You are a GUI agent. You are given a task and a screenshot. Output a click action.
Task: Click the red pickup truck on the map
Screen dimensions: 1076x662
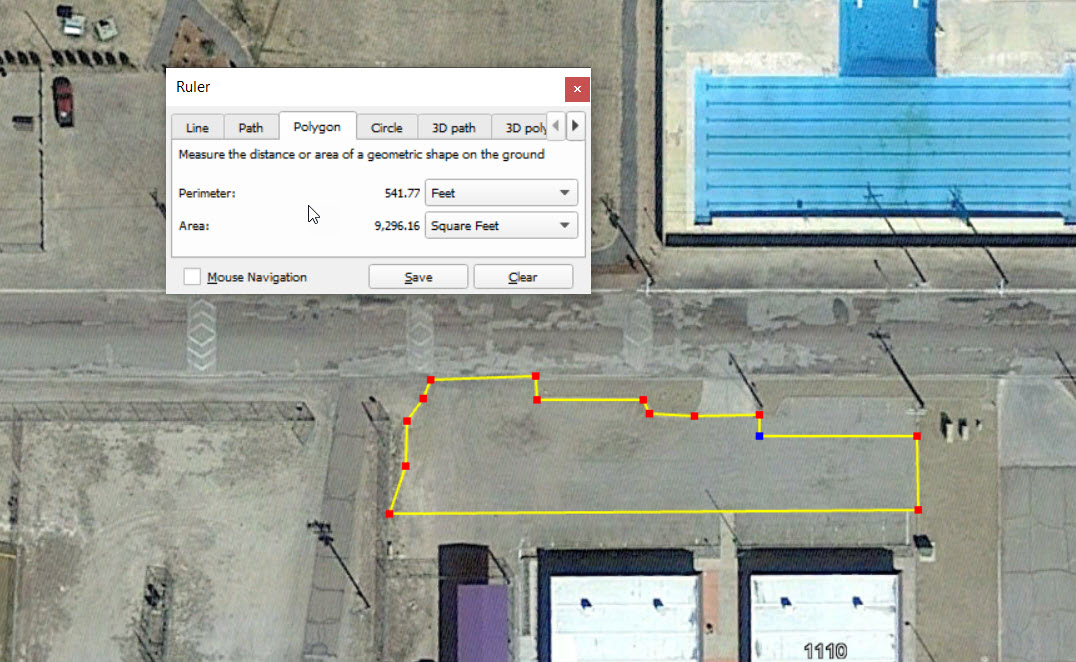(64, 100)
